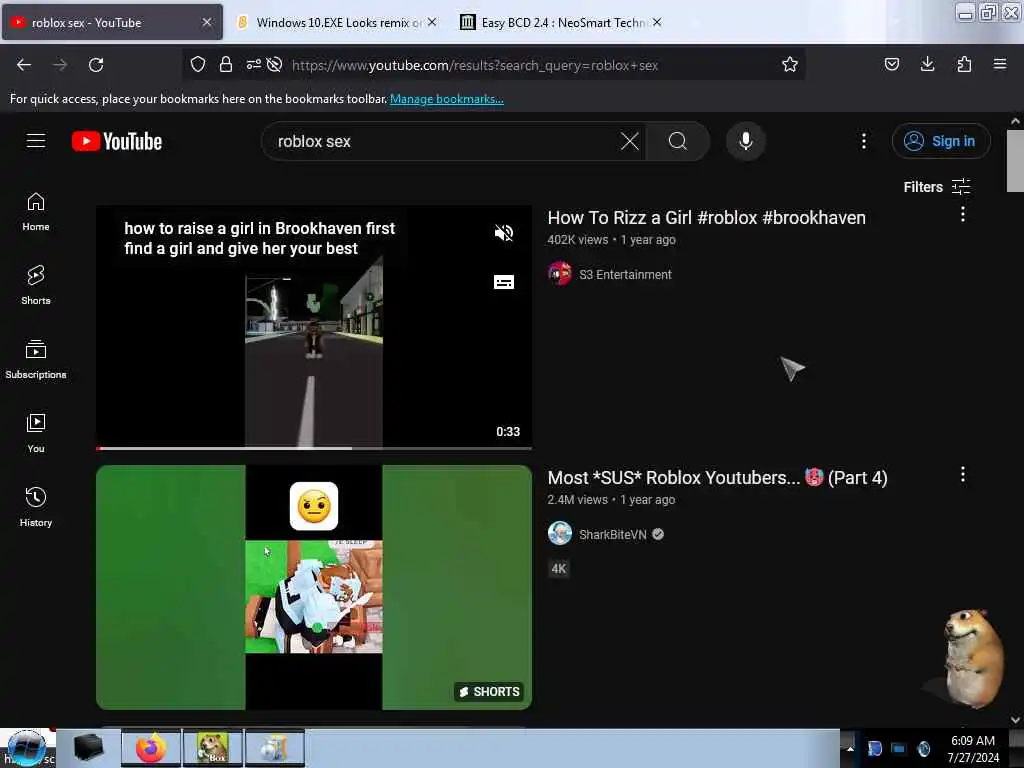
Task: Open the Windows Start orb
Action: coord(26,748)
